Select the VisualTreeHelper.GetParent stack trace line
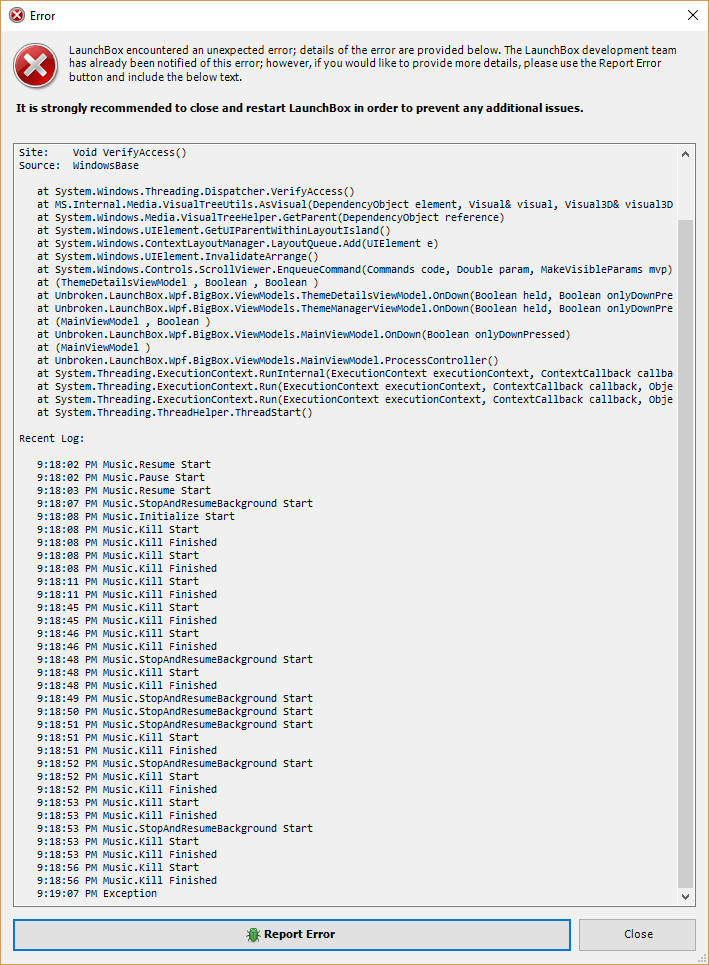The width and height of the screenshot is (709, 965). [x=270, y=217]
